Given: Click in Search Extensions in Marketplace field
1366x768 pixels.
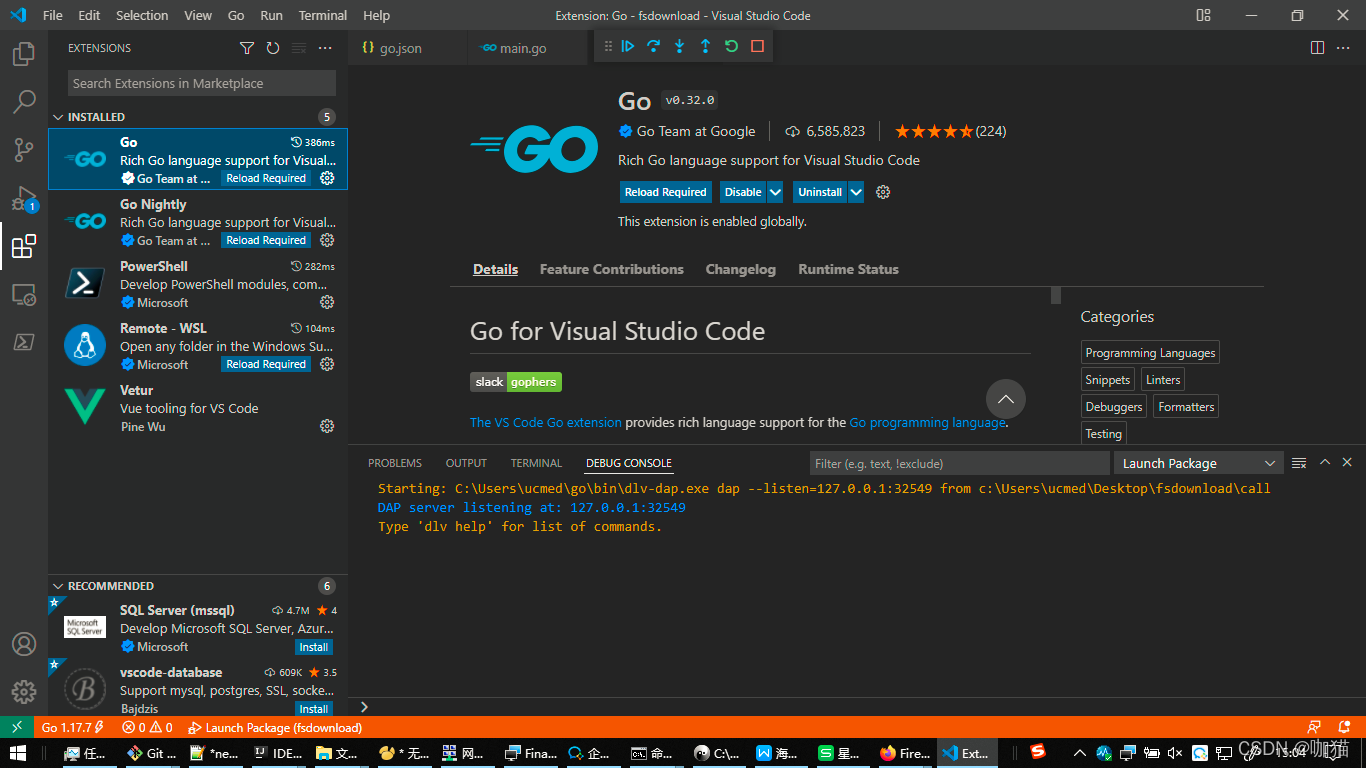Looking at the screenshot, I should (202, 83).
